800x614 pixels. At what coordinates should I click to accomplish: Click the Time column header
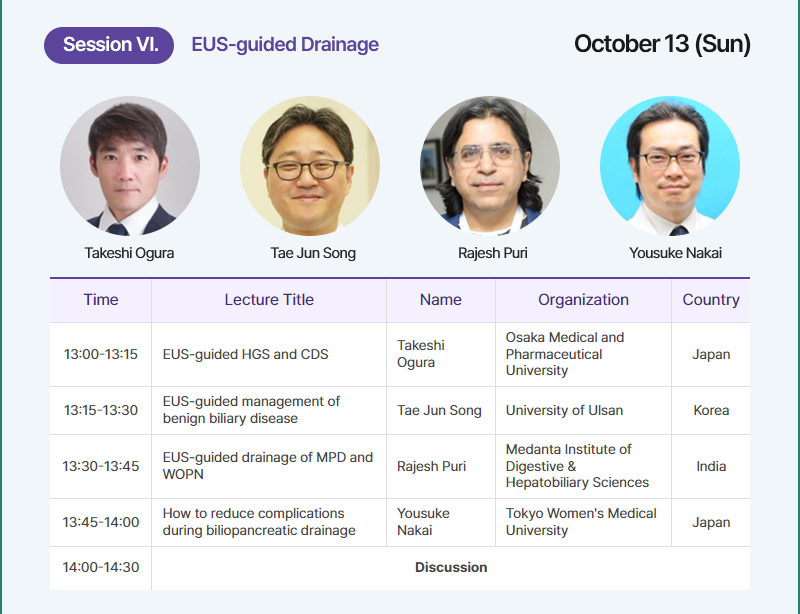101,300
